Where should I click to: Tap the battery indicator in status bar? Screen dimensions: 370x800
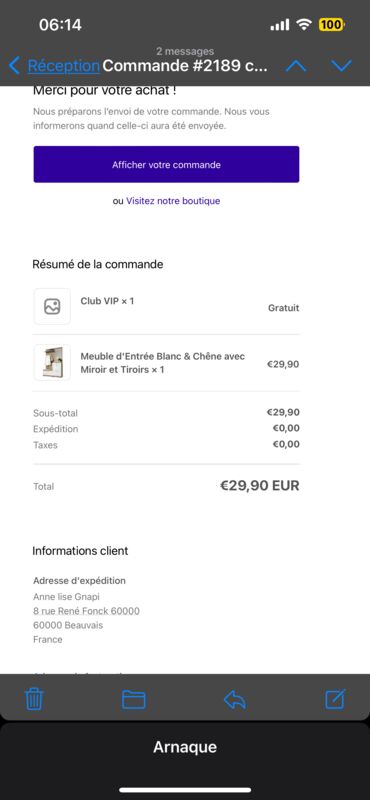click(331, 24)
